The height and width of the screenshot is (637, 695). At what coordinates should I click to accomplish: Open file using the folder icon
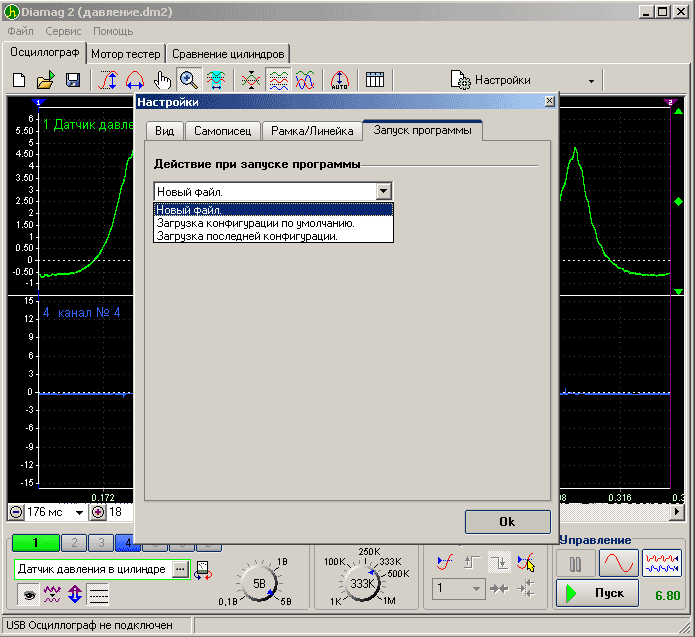46,80
